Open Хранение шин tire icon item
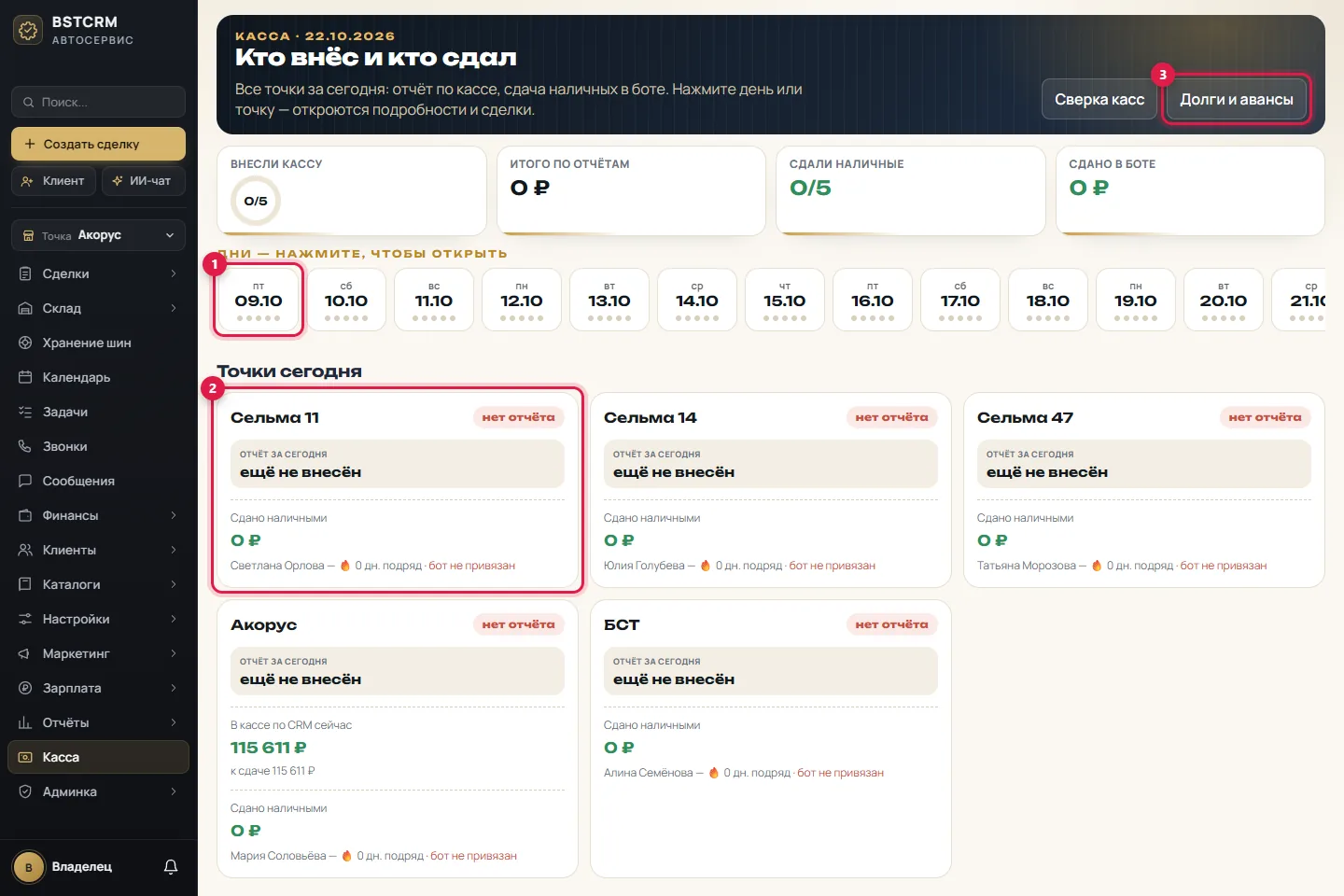 25,343
